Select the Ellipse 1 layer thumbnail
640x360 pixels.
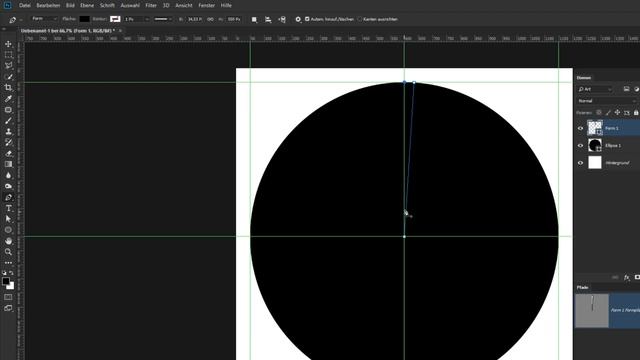tap(595, 145)
